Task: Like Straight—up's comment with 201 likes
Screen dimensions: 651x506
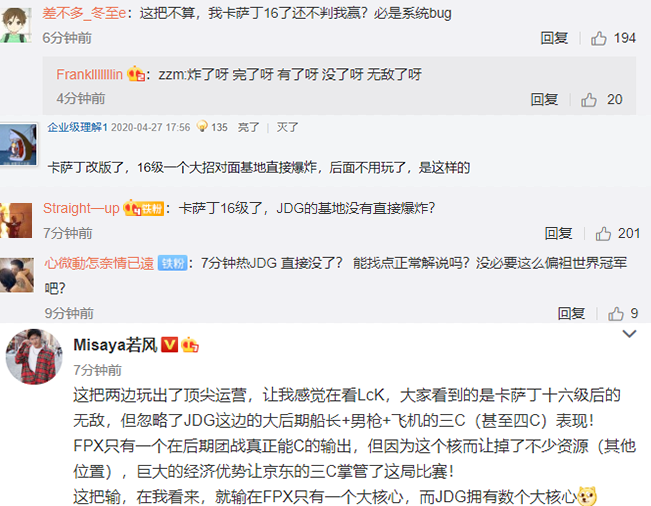Action: click(x=603, y=234)
